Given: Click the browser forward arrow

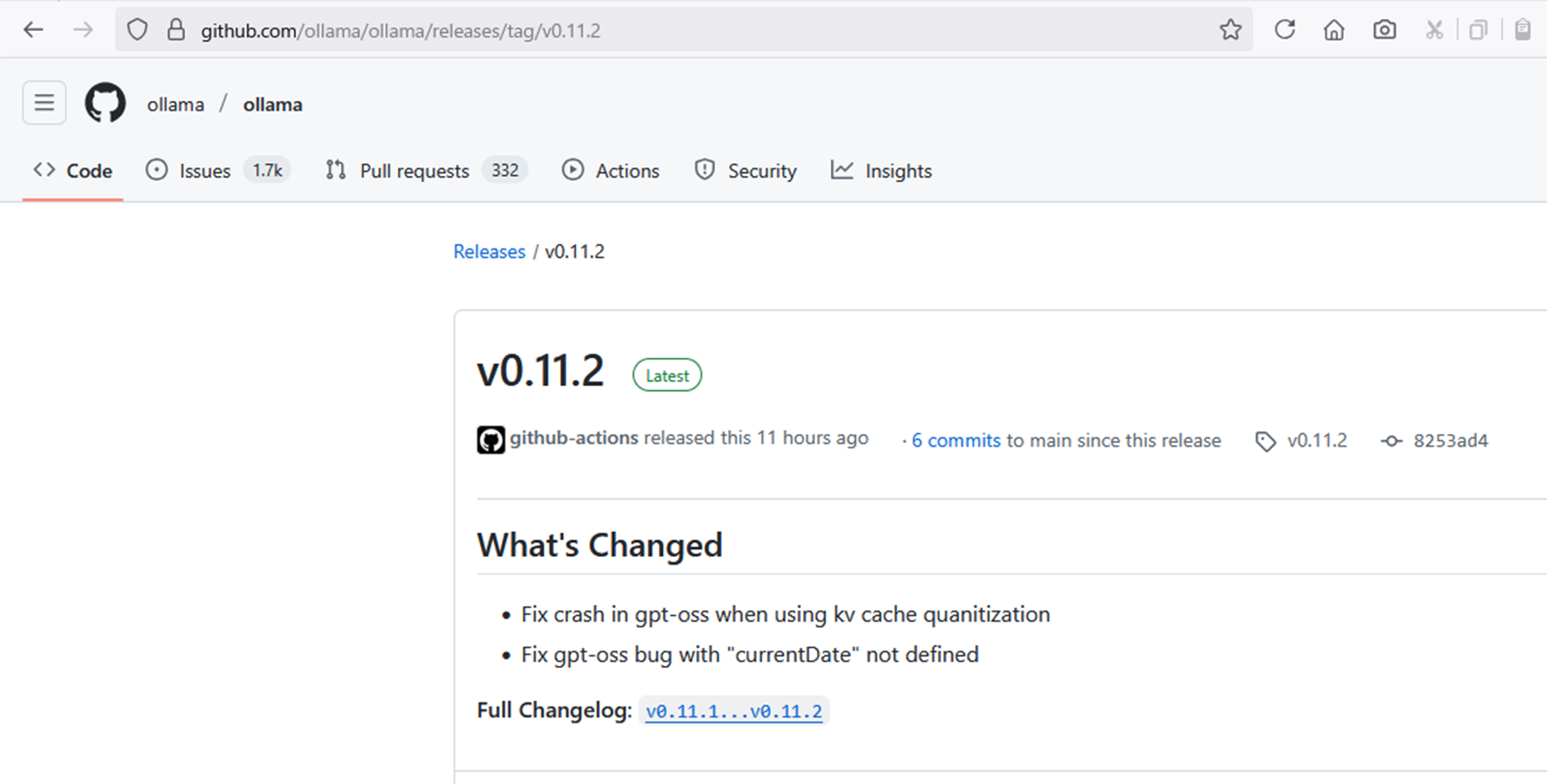Looking at the screenshot, I should click(83, 29).
